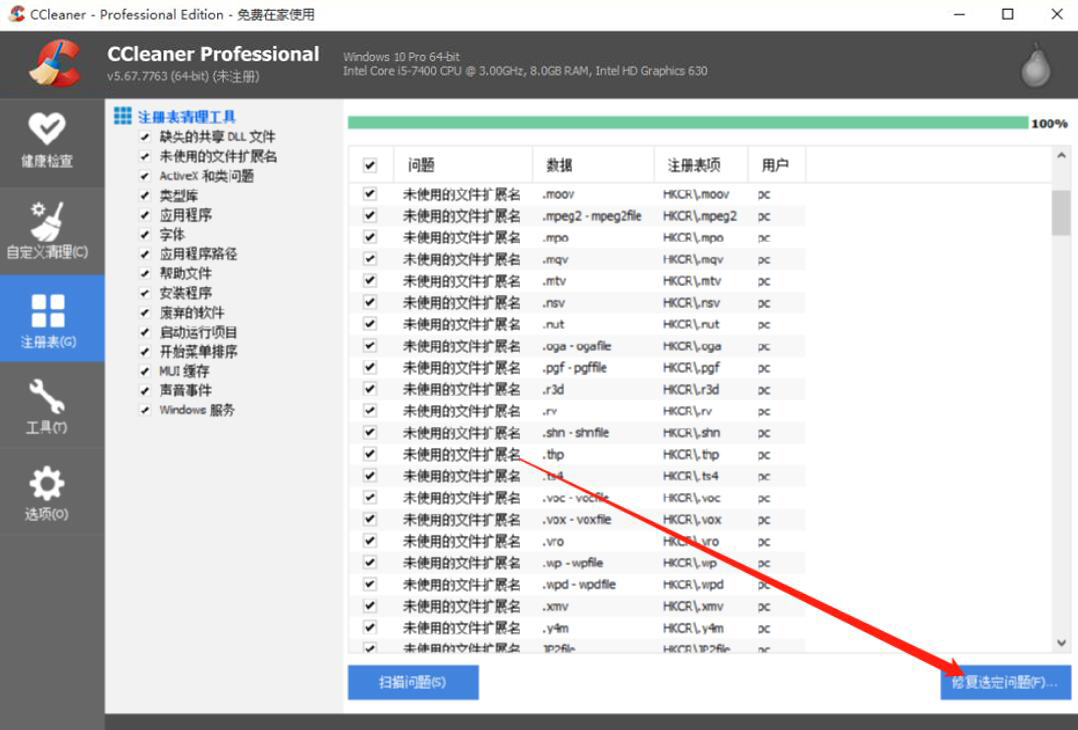The height and width of the screenshot is (730, 1078).
Task: Uncheck the .mpeg2 - mpeg2file row checkbox
Action: tap(370, 215)
